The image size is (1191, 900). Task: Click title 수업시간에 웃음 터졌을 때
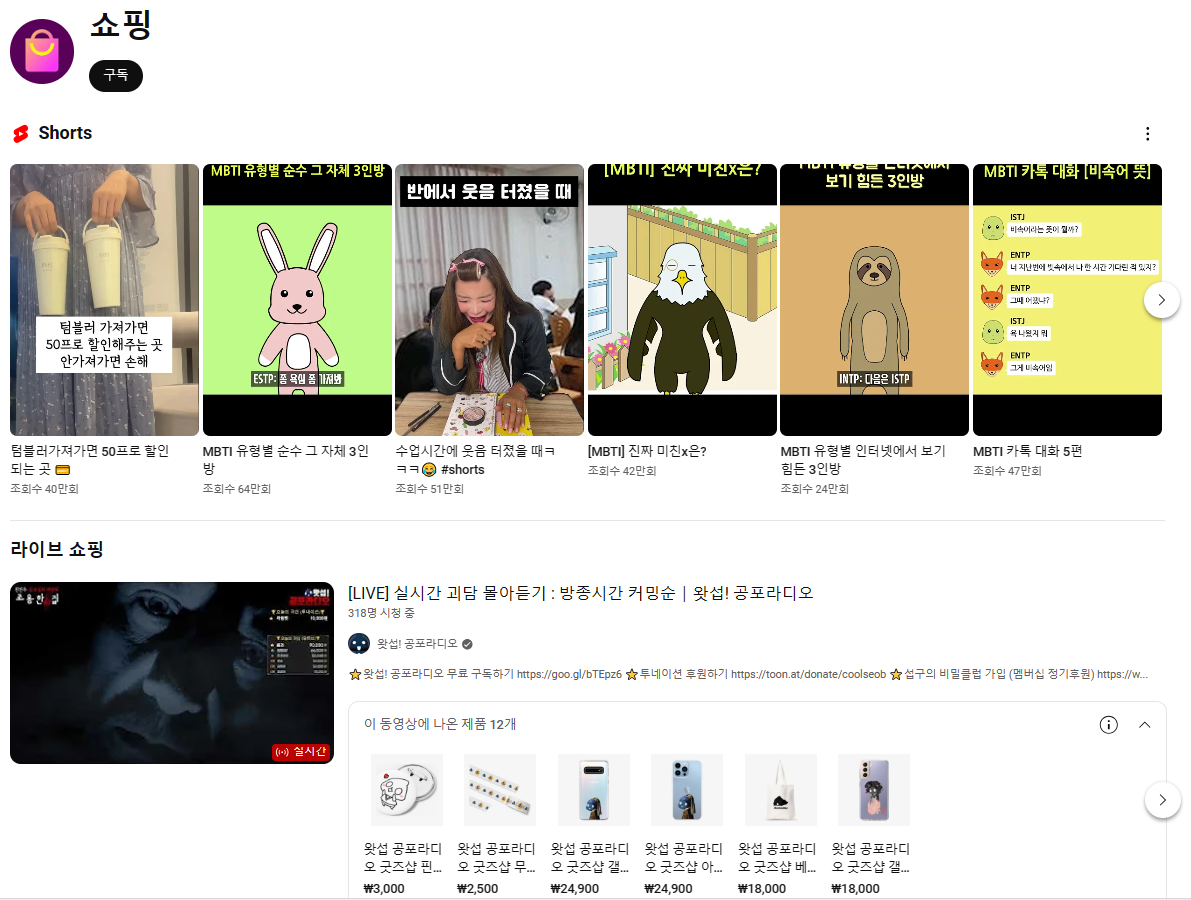point(475,460)
